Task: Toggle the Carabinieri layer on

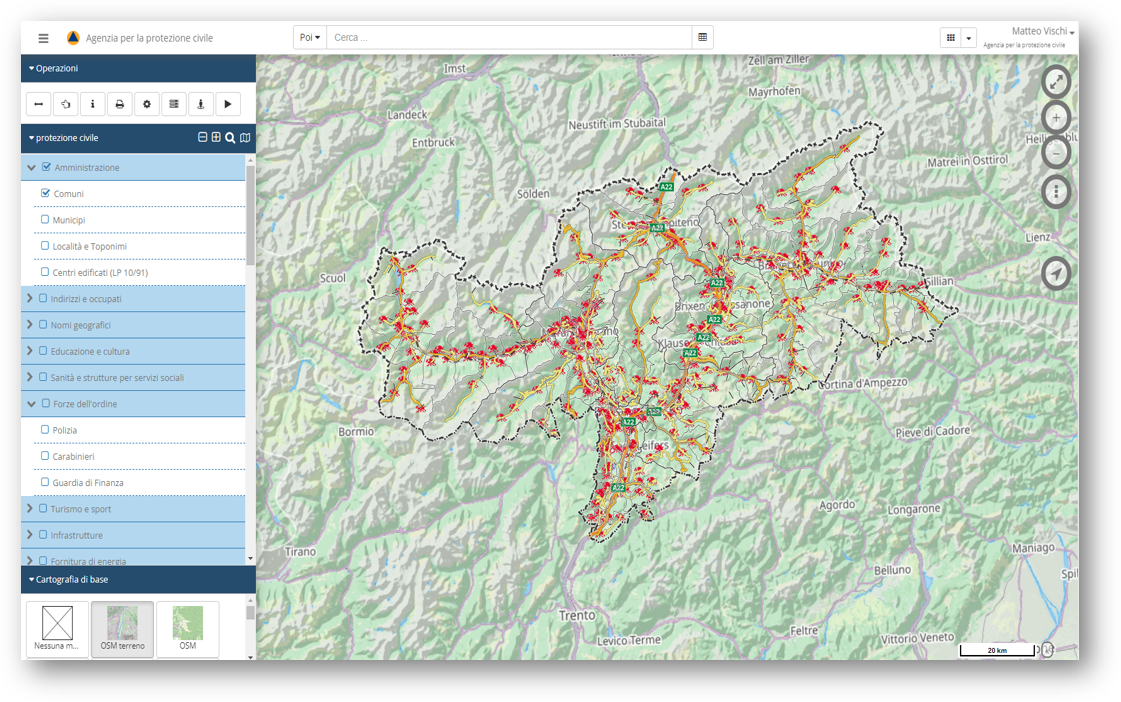Action: 45,456
